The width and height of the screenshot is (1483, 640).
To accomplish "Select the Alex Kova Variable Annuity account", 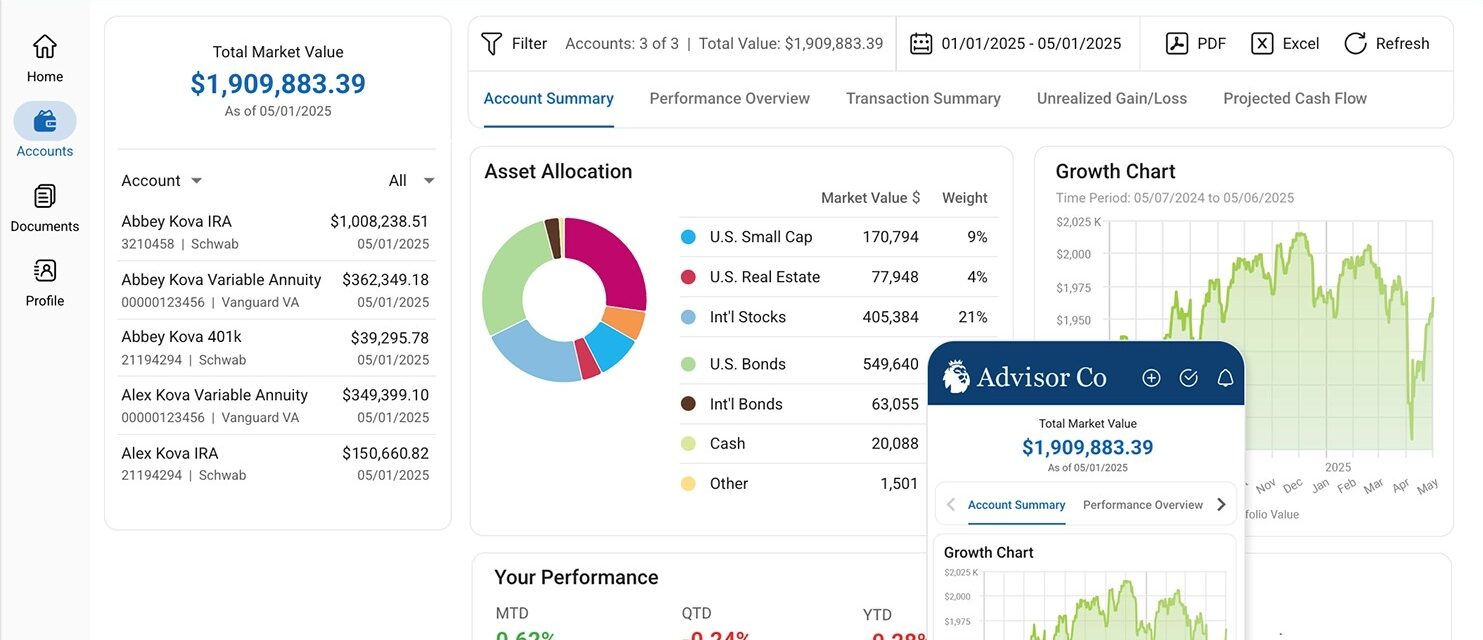I will (275, 405).
